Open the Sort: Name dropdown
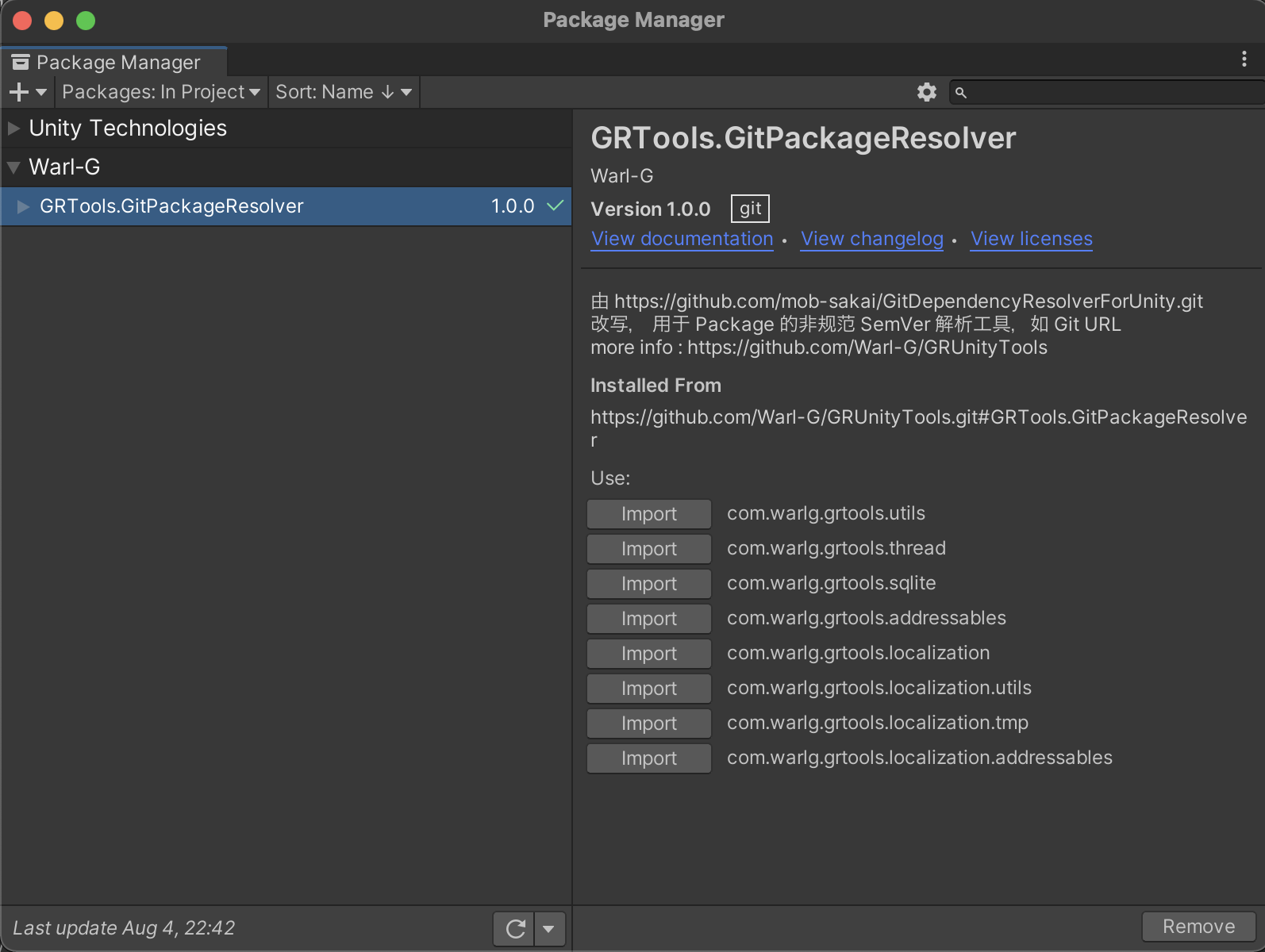This screenshot has height=952, width=1265. pyautogui.click(x=344, y=92)
